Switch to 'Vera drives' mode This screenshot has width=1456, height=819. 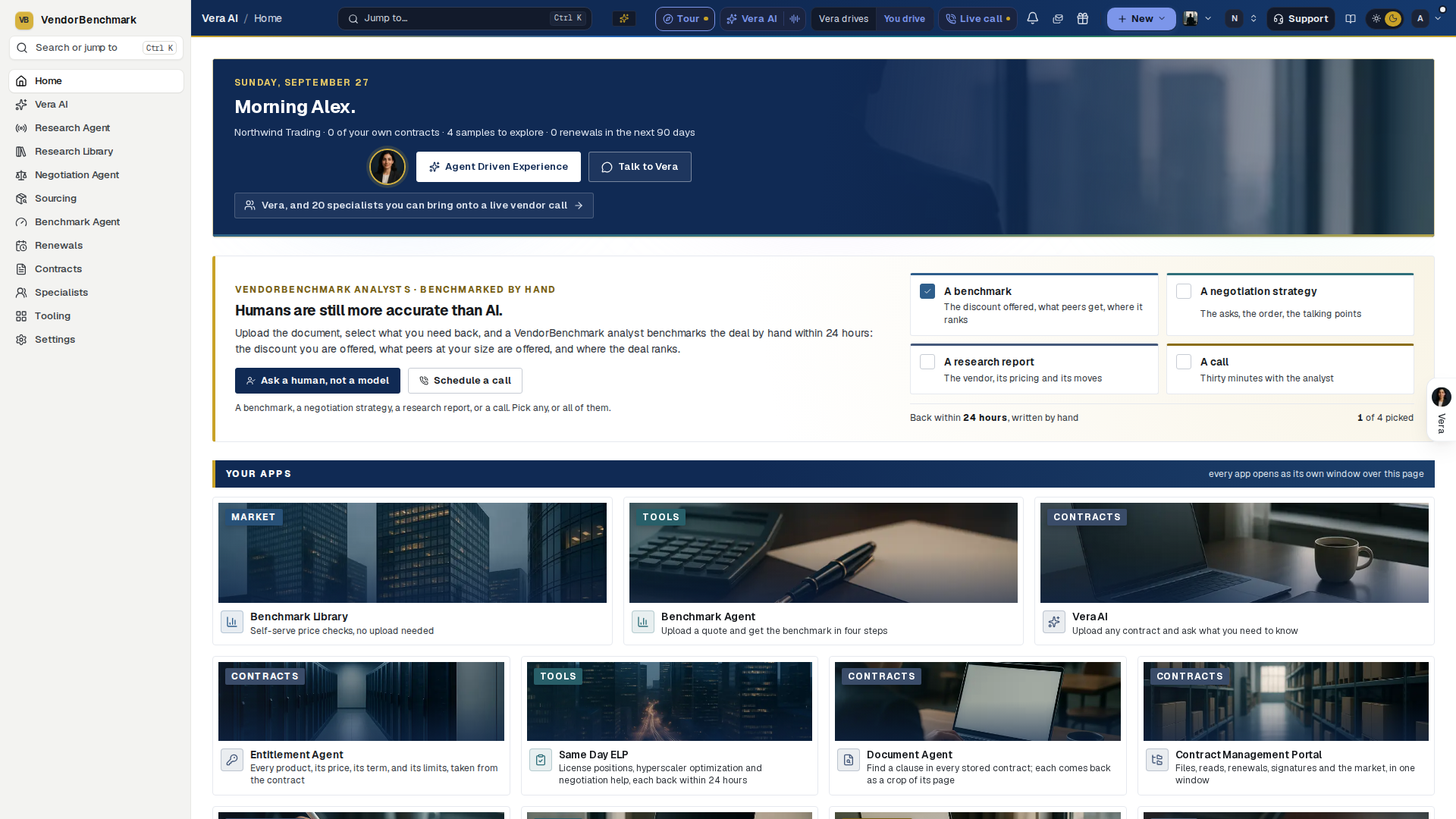click(x=843, y=19)
